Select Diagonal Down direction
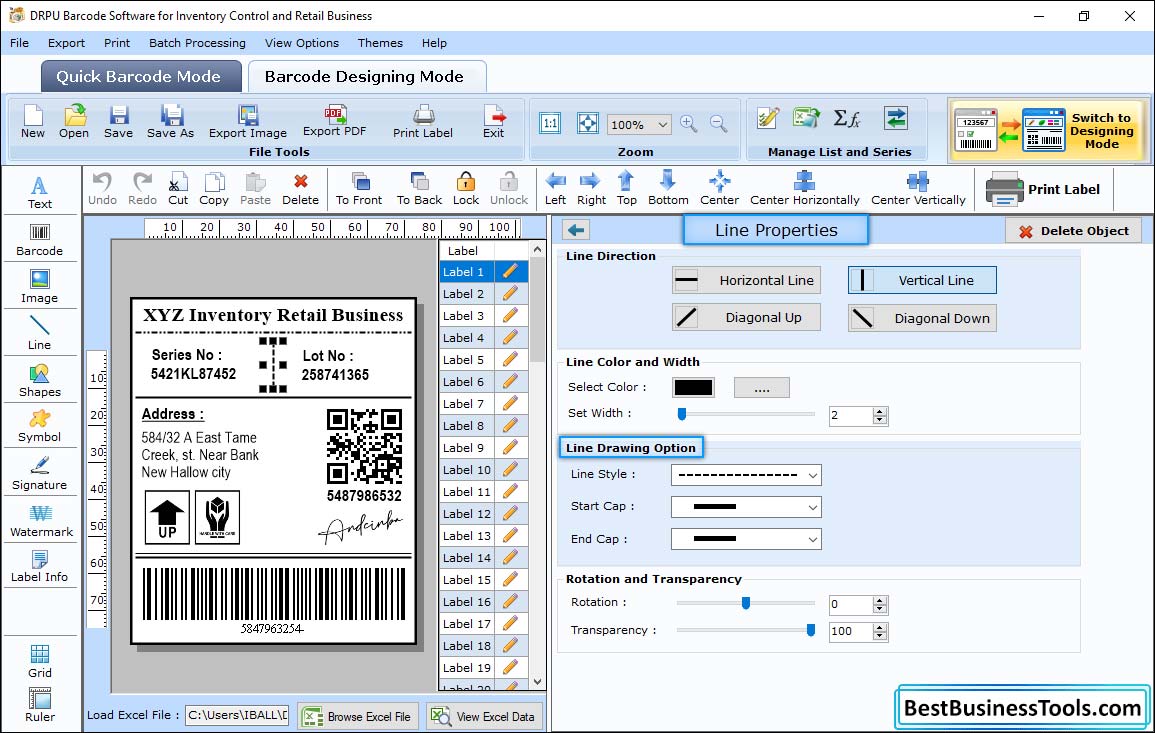 point(922,318)
